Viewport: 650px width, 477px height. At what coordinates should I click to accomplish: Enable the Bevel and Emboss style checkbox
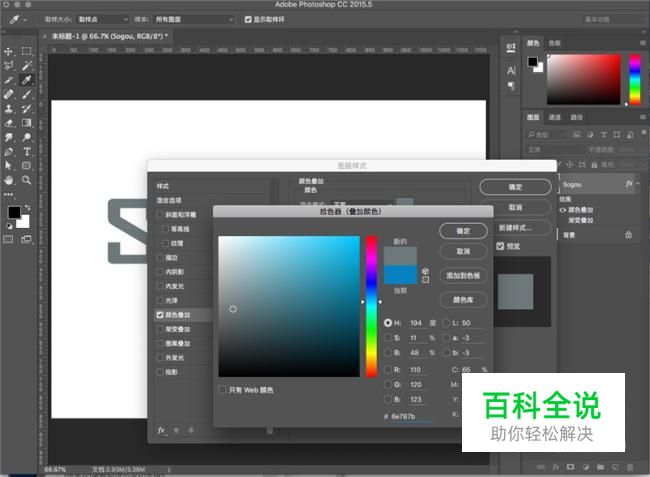[x=160, y=215]
